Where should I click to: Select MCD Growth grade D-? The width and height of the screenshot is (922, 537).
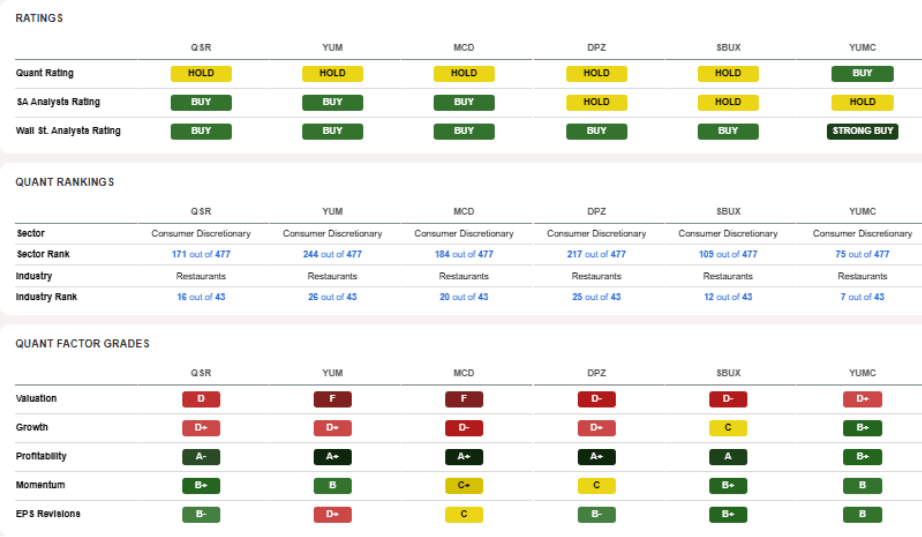click(x=464, y=428)
